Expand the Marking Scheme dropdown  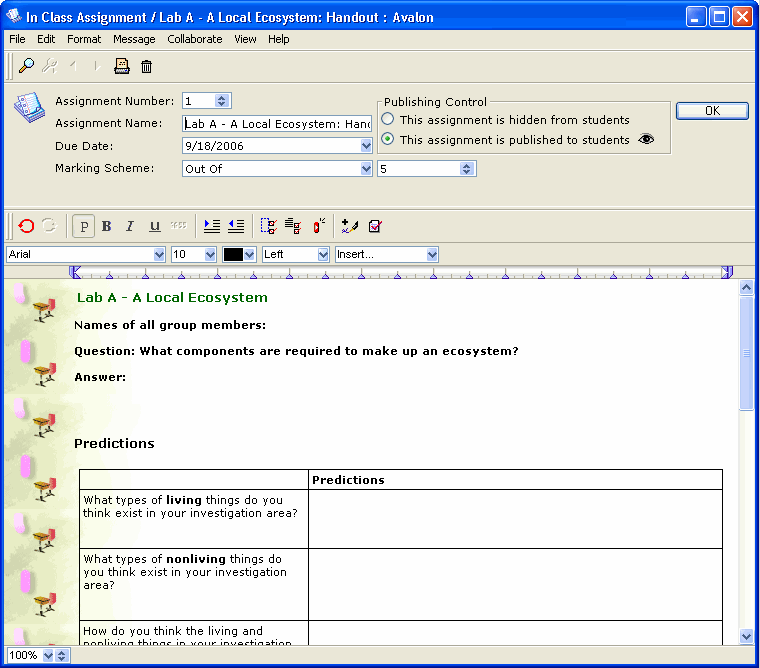(x=366, y=169)
